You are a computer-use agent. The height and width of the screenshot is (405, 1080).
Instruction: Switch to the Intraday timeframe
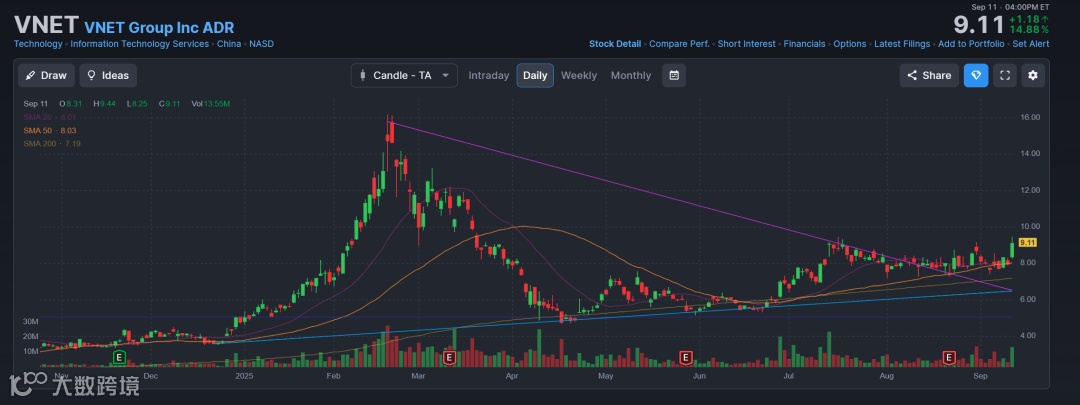[488, 76]
